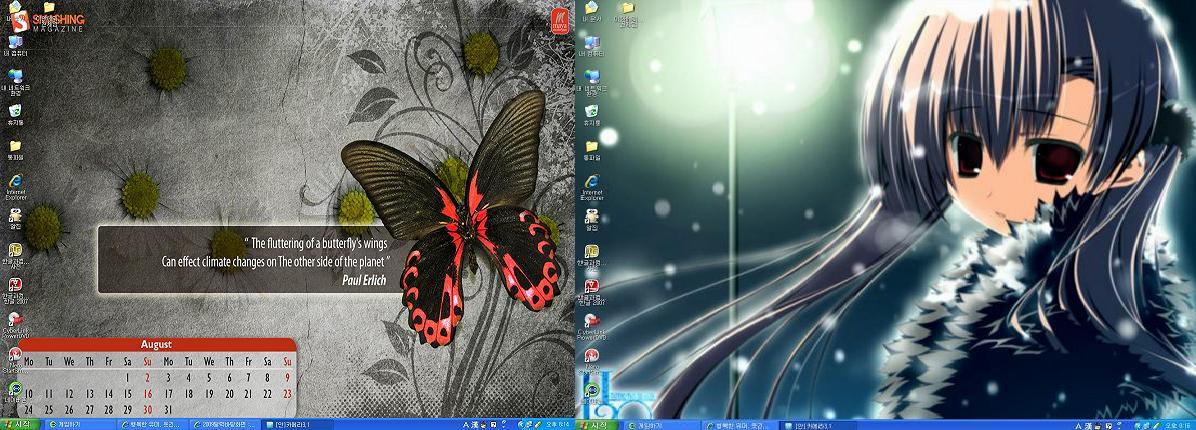Switch to 2008달력배경화면 taskbar window
The height and width of the screenshot is (430, 1196).
pos(223,425)
